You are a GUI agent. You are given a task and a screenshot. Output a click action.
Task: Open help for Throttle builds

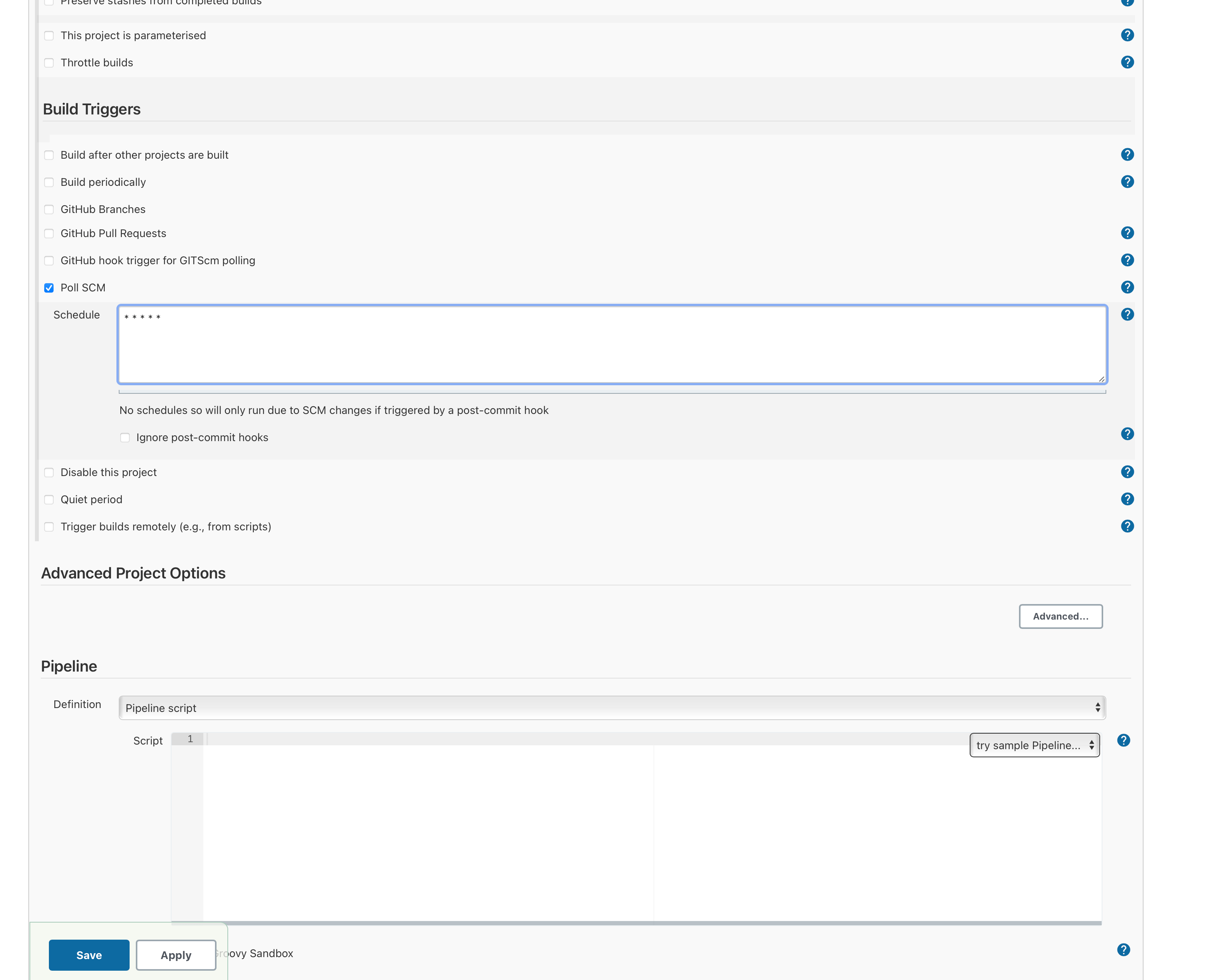pyautogui.click(x=1126, y=62)
